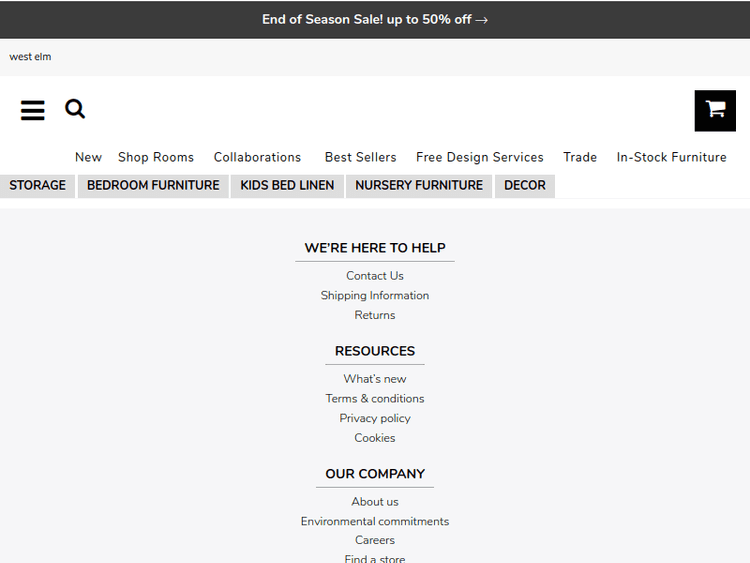View the Privacy policy link
This screenshot has width=750, height=563.
coord(375,418)
